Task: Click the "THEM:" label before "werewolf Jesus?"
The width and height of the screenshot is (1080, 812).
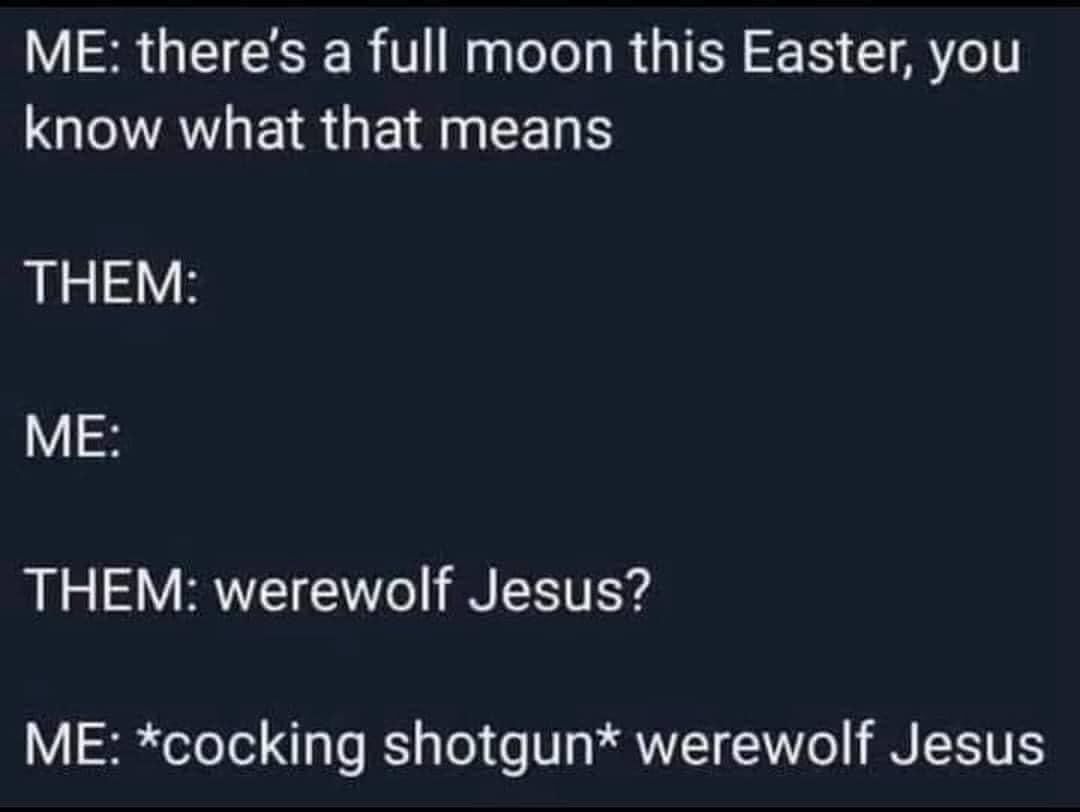Action: tap(111, 592)
